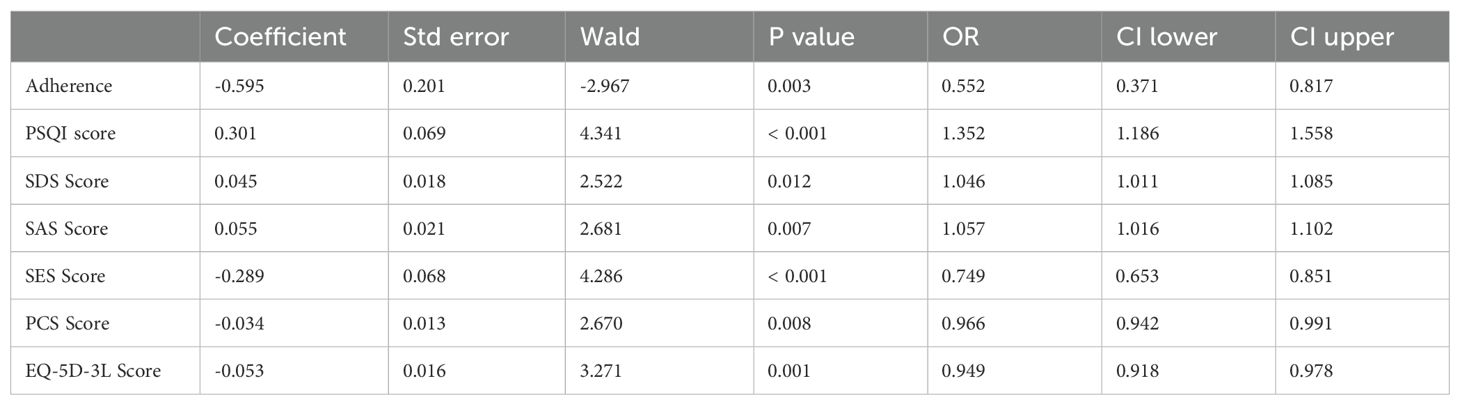This screenshot has height=405, width=1460.
Task: Select the Std error column header
Action: coord(456,37)
